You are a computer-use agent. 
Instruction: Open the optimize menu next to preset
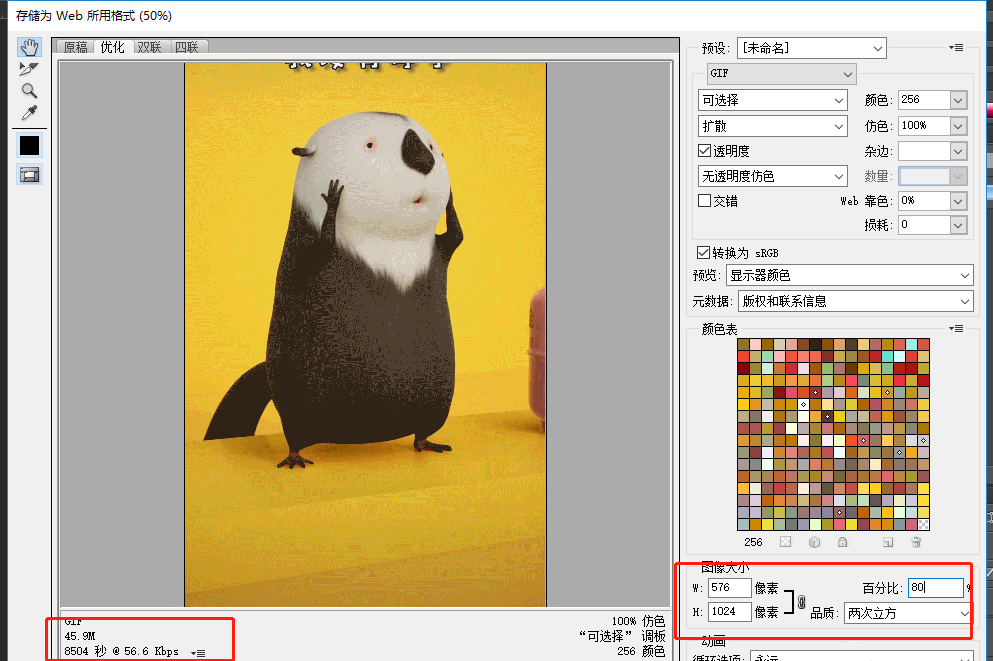click(956, 47)
